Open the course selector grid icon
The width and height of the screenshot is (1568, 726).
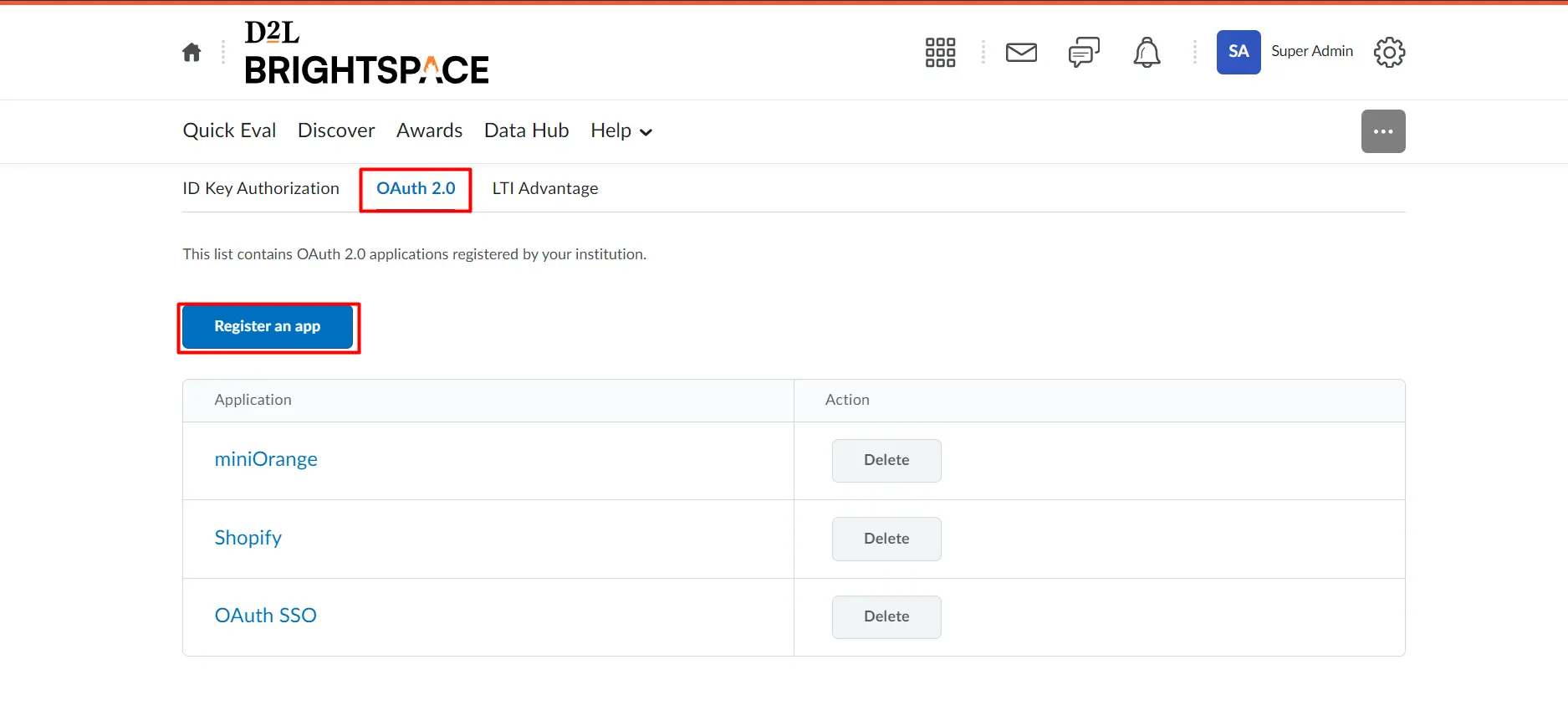pyautogui.click(x=940, y=53)
